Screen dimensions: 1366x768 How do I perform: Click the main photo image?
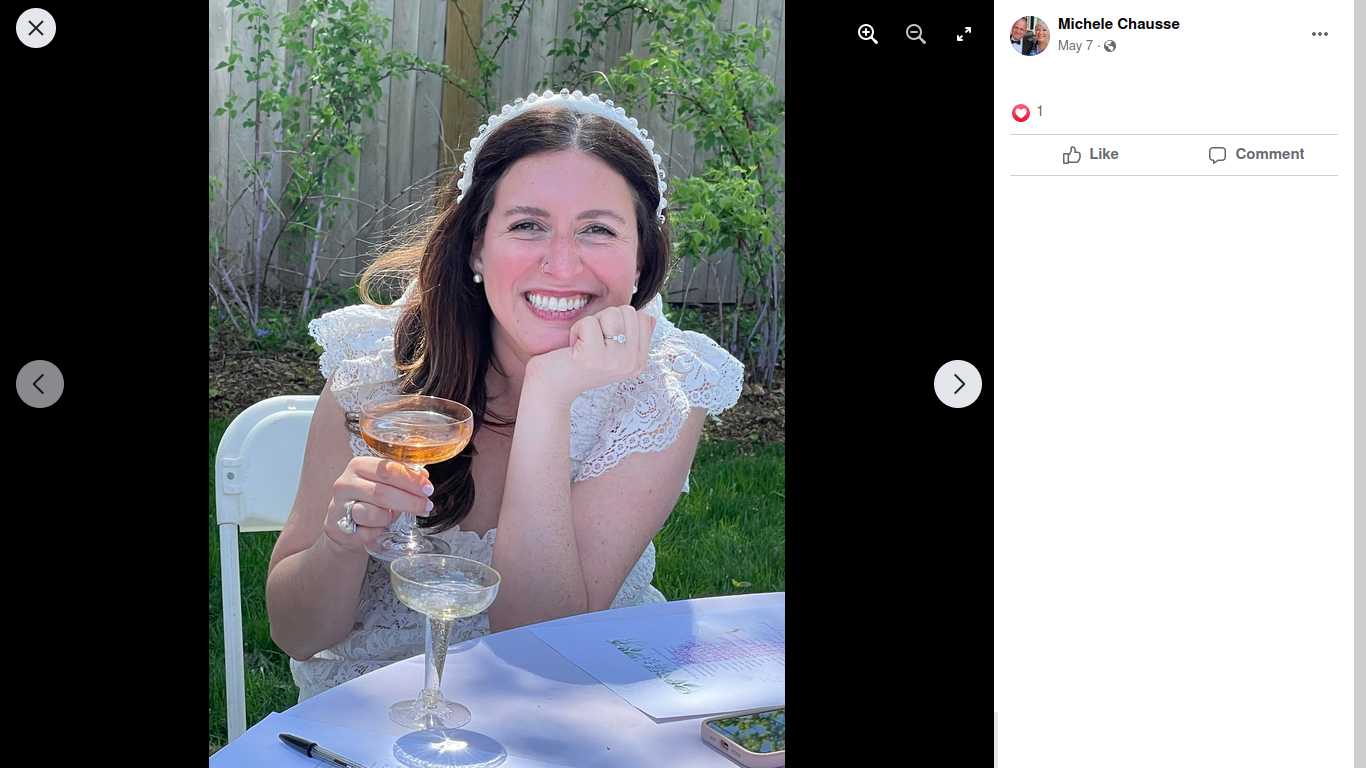(x=497, y=384)
